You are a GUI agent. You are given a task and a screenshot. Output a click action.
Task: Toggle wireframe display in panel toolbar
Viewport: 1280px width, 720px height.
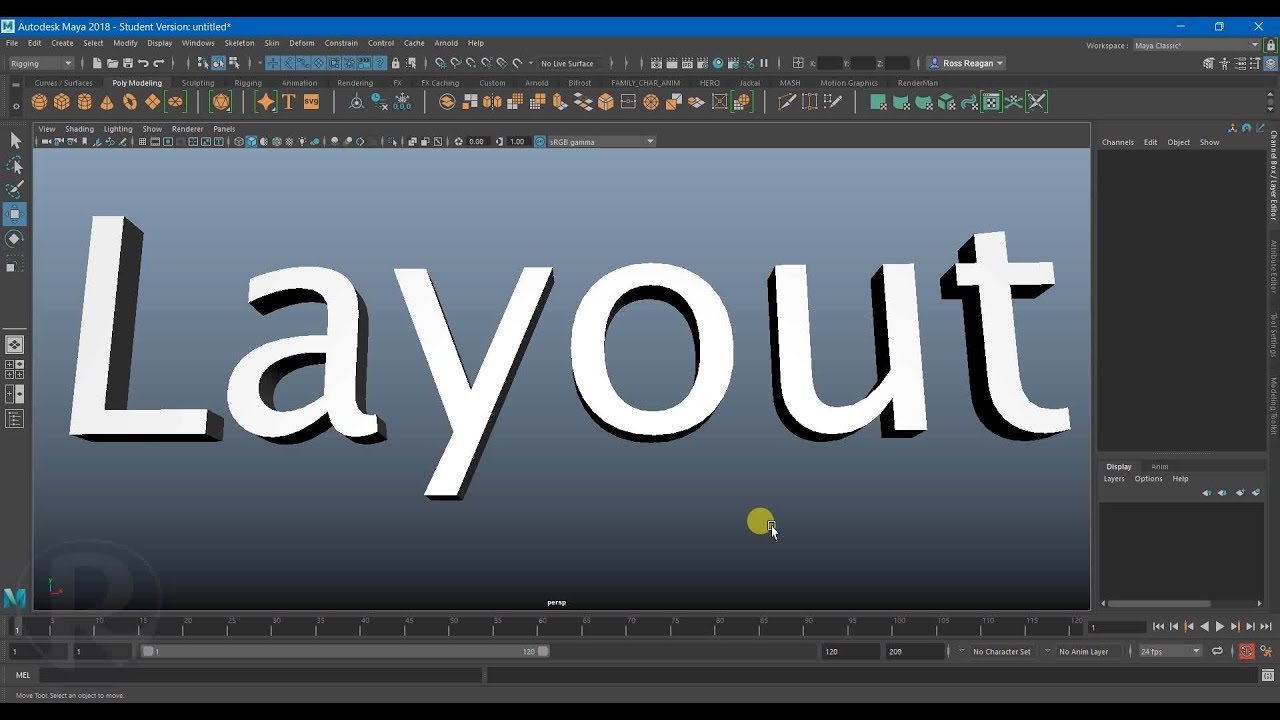(x=239, y=141)
